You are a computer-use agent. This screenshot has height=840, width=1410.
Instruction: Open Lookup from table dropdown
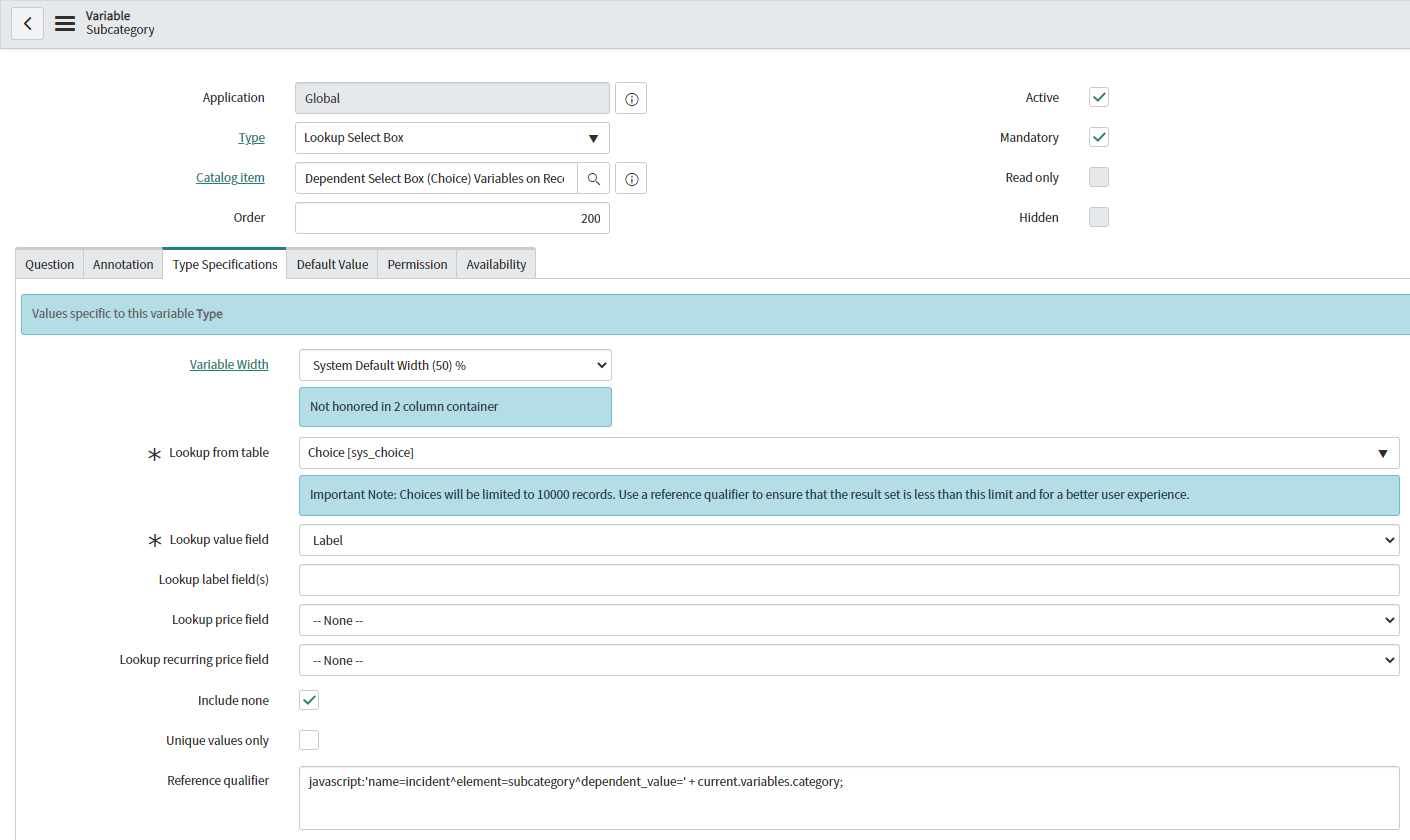coord(849,453)
